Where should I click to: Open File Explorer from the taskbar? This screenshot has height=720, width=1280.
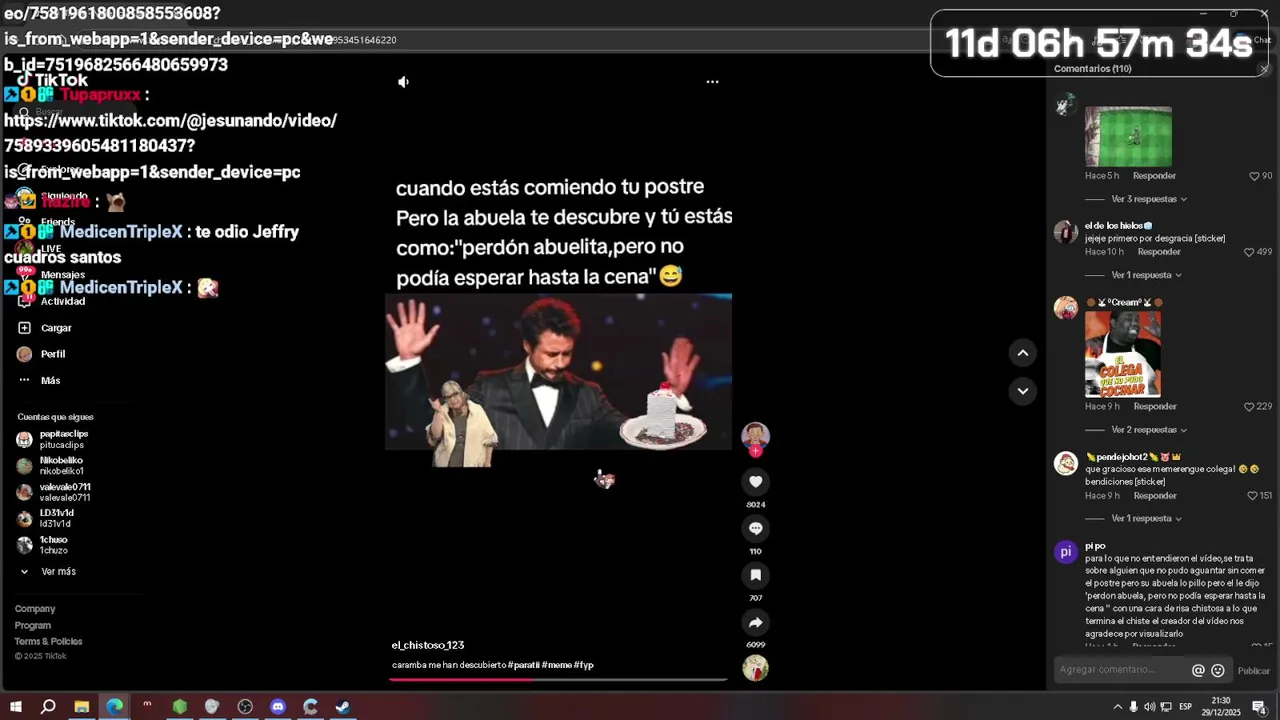82,707
